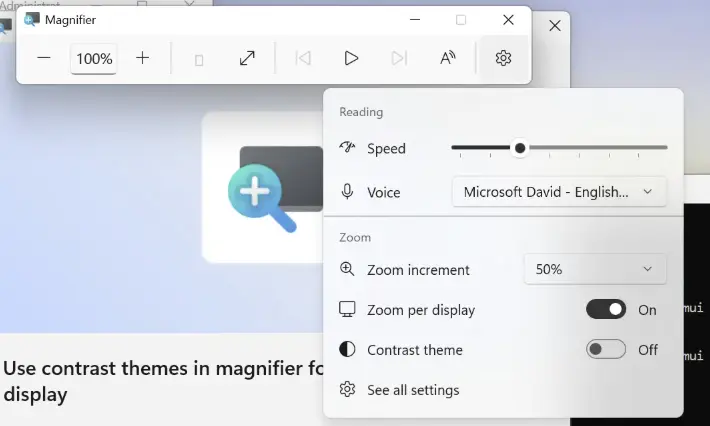Click the See all settings gear icon
The height and width of the screenshot is (426, 710).
coord(347,389)
